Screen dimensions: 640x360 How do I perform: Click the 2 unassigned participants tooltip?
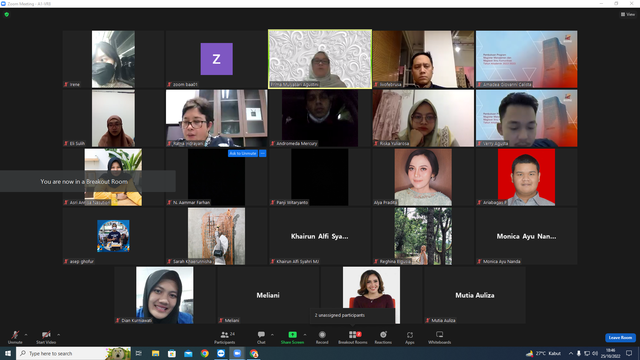pyautogui.click(x=353, y=316)
